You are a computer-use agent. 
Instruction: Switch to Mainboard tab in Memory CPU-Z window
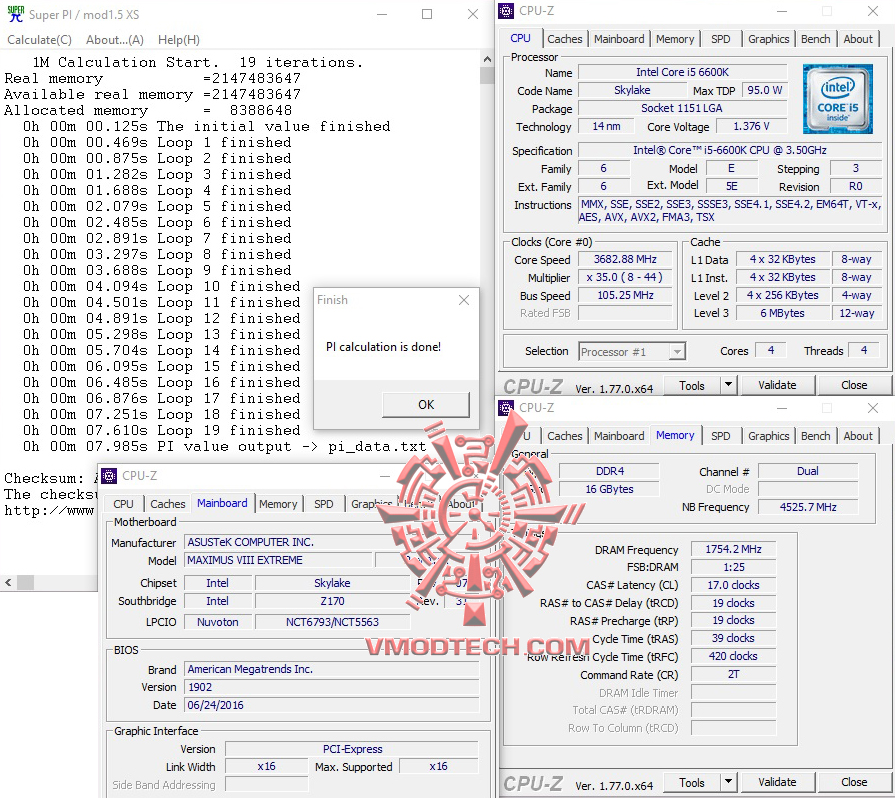(619, 436)
